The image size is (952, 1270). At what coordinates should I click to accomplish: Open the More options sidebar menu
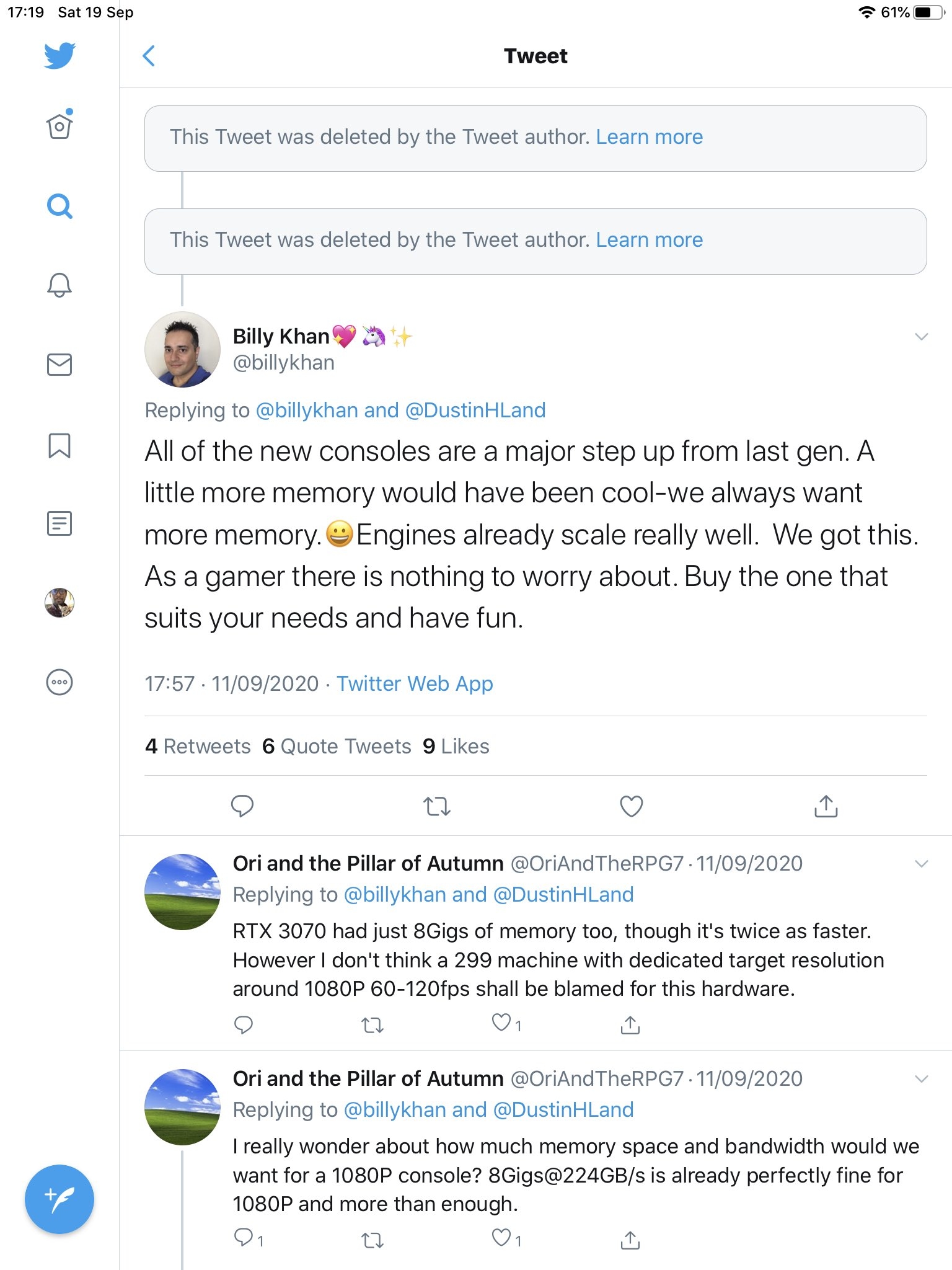point(59,682)
